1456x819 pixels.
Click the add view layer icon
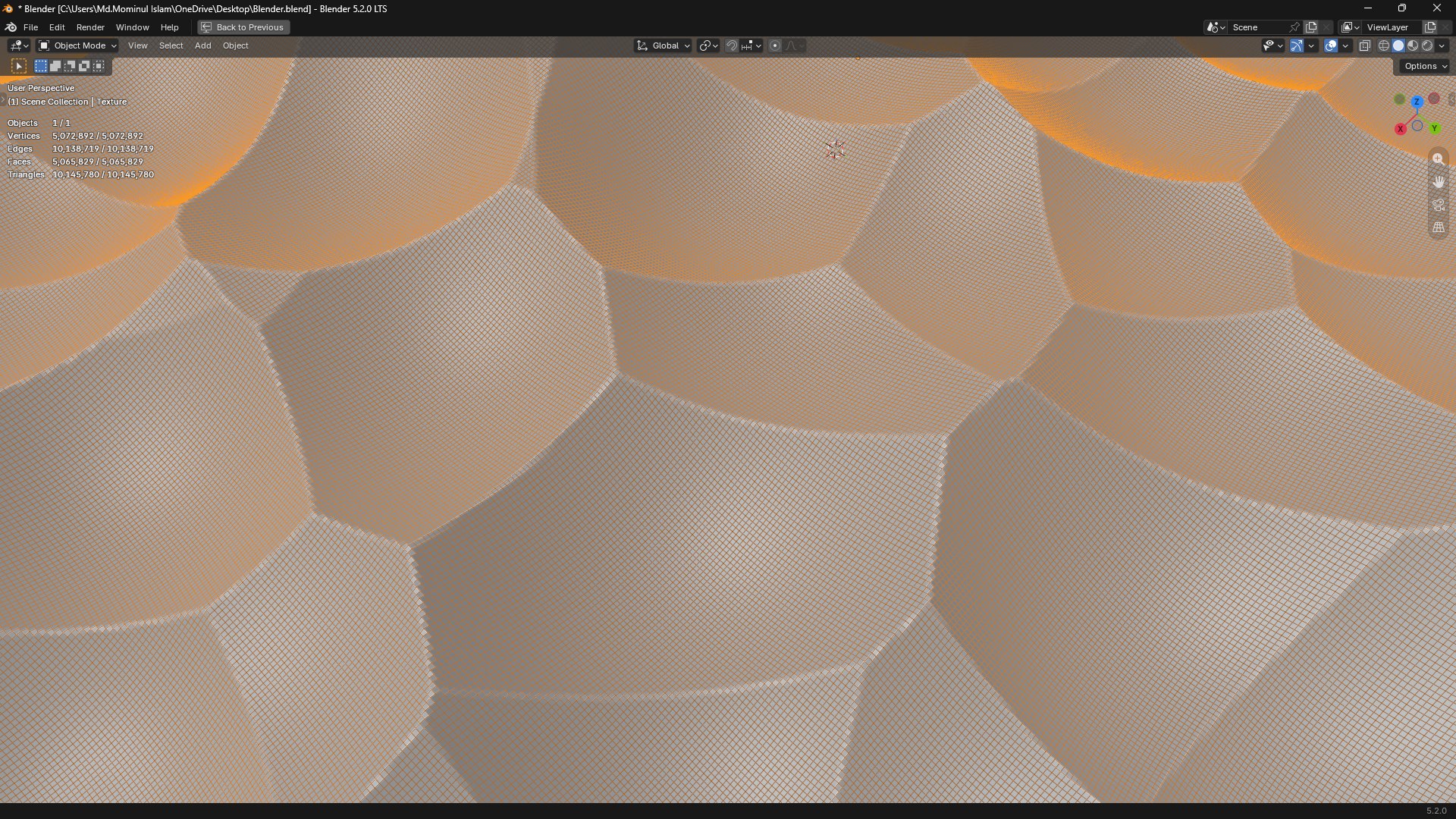pyautogui.click(x=1430, y=27)
